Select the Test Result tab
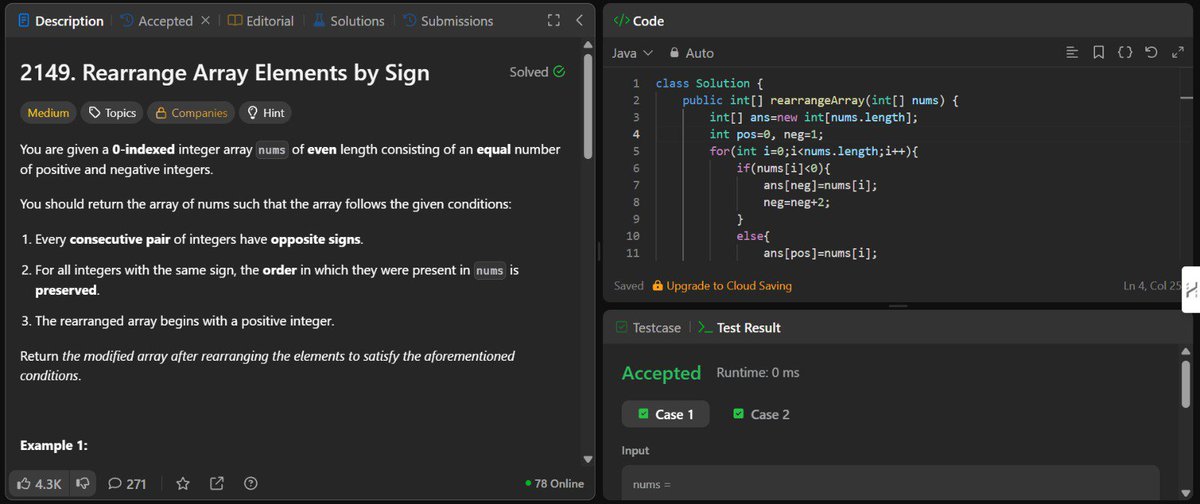1200x504 pixels. [739, 327]
